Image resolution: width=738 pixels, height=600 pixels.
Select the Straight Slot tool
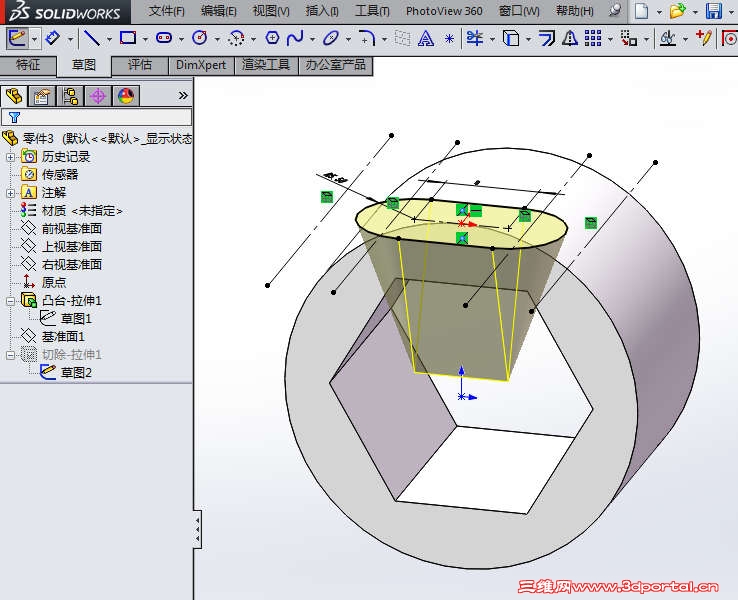pos(164,38)
